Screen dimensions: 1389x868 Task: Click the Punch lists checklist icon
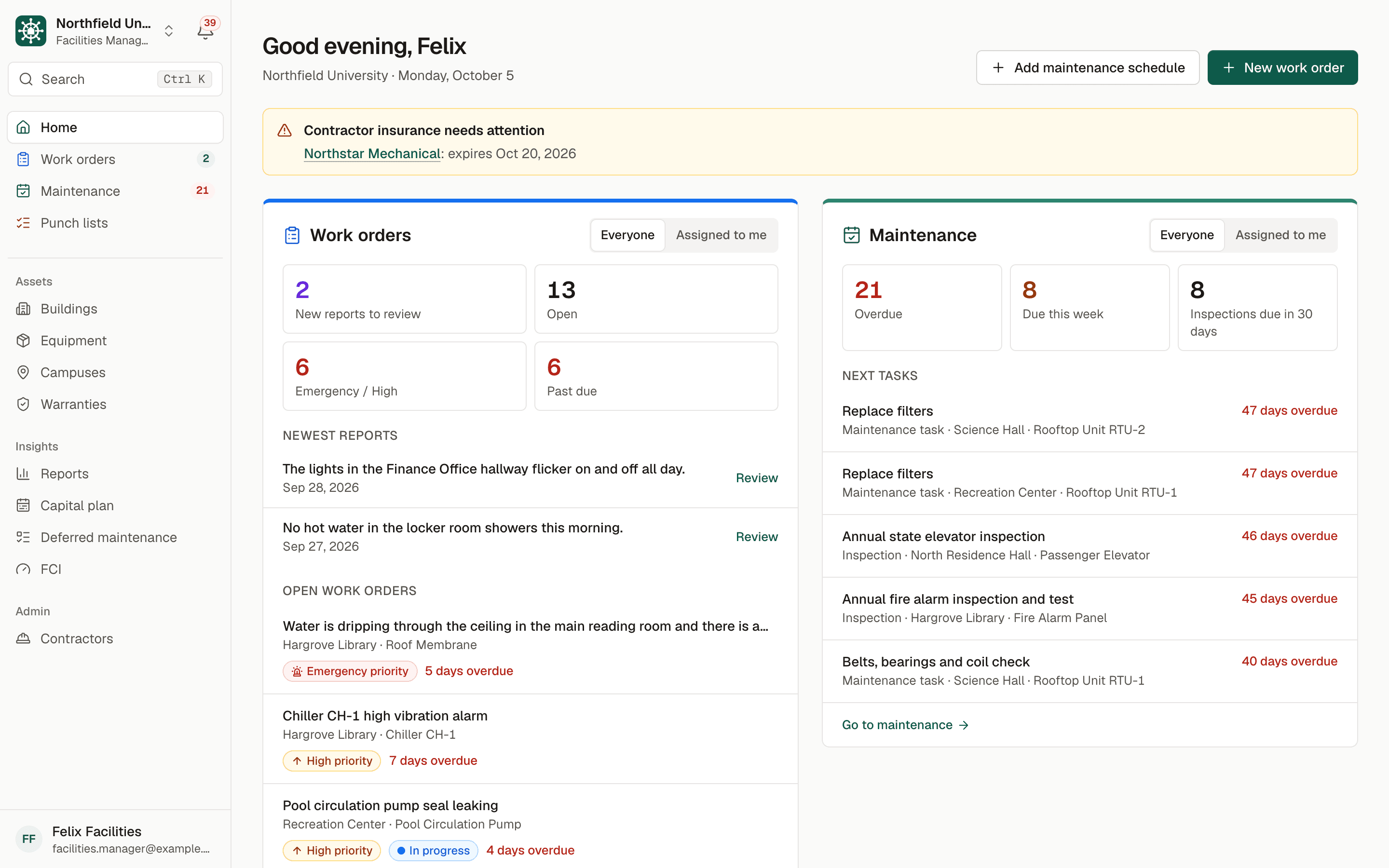pyautogui.click(x=23, y=223)
